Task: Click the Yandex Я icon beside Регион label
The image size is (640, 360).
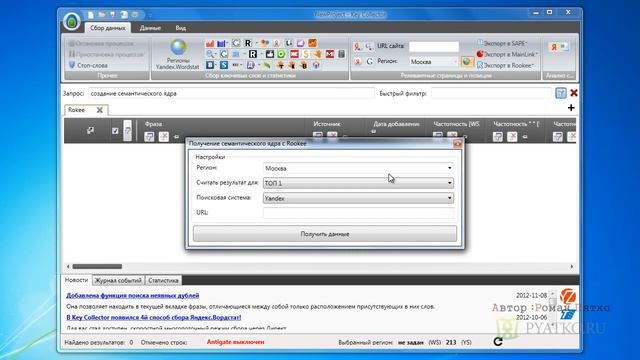Action: (x=358, y=61)
